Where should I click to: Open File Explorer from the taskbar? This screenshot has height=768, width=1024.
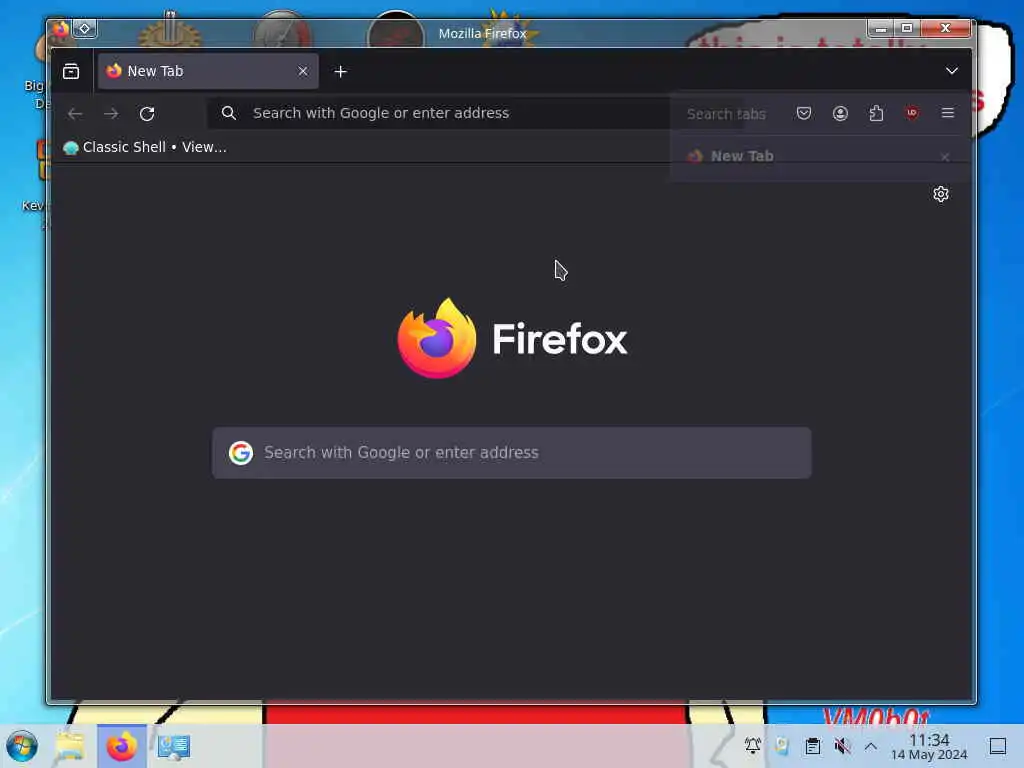[x=70, y=746]
